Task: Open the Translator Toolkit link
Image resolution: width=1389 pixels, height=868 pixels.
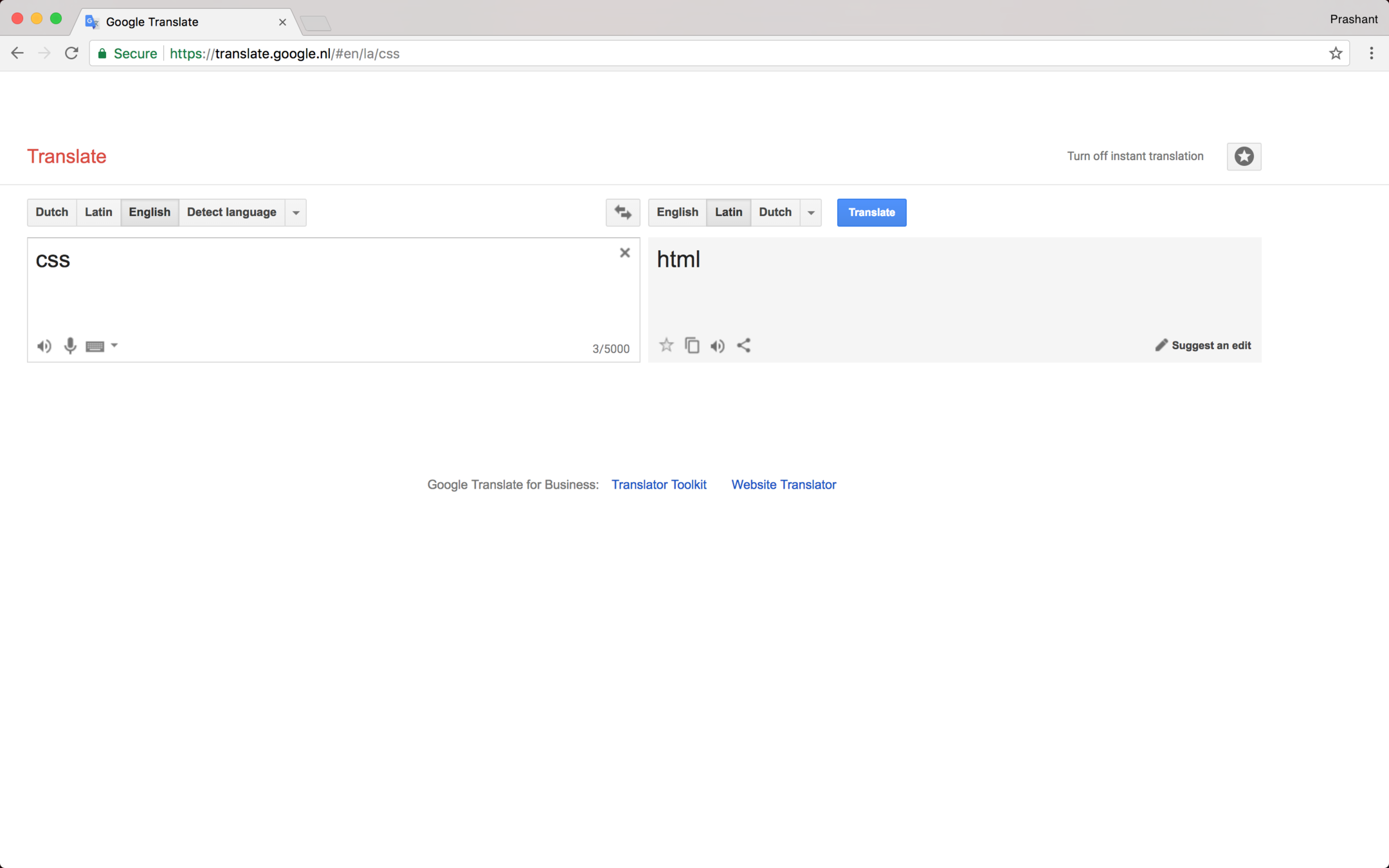Action: point(658,485)
